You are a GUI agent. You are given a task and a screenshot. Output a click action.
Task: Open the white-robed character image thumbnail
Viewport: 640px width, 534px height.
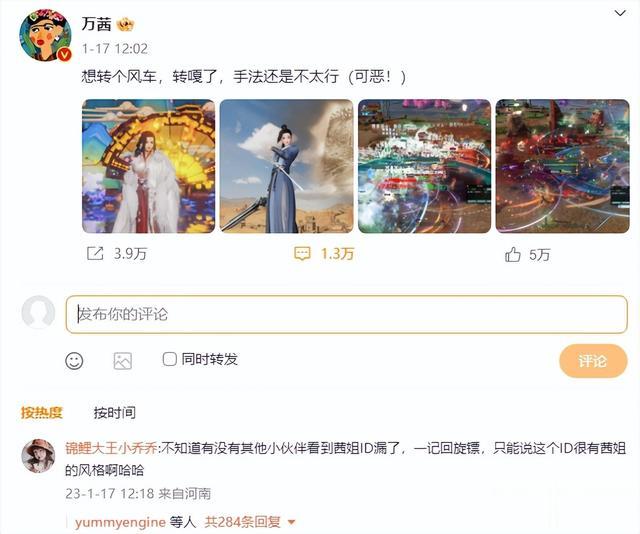pyautogui.click(x=149, y=166)
